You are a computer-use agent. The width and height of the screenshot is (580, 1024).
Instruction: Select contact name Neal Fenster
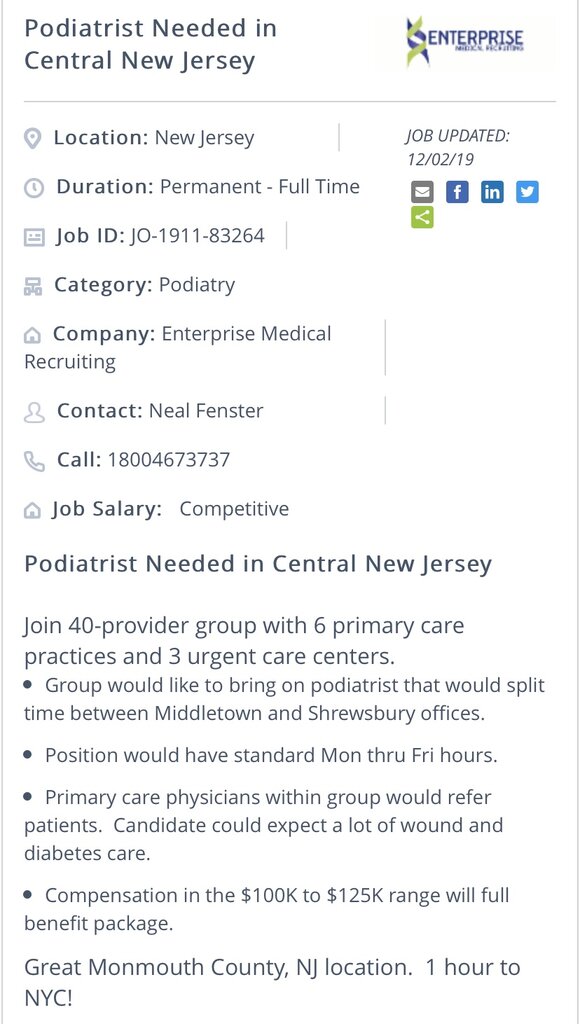point(206,411)
